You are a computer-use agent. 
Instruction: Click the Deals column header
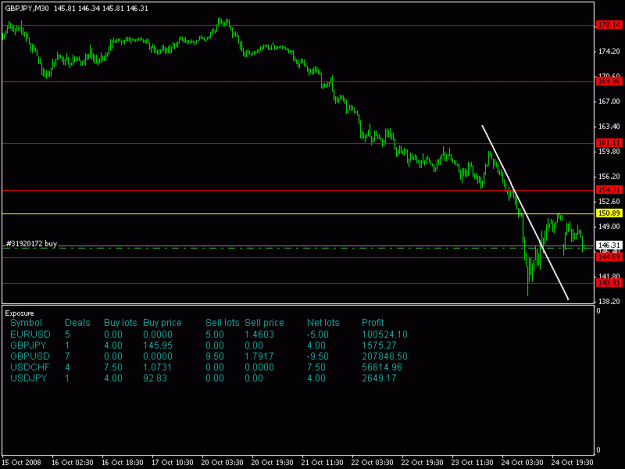pyautogui.click(x=77, y=323)
